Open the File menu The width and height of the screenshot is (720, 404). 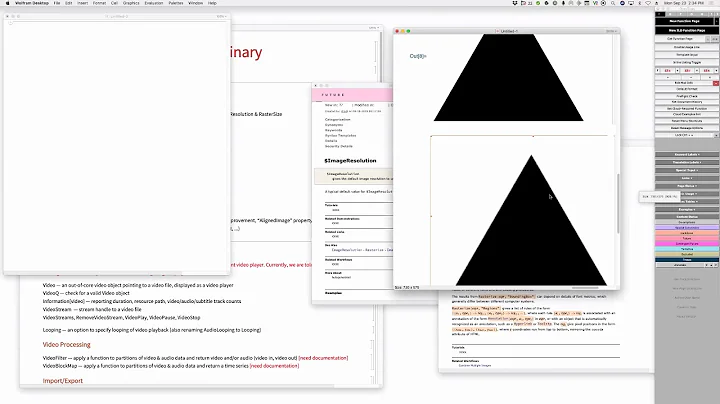[57, 3]
